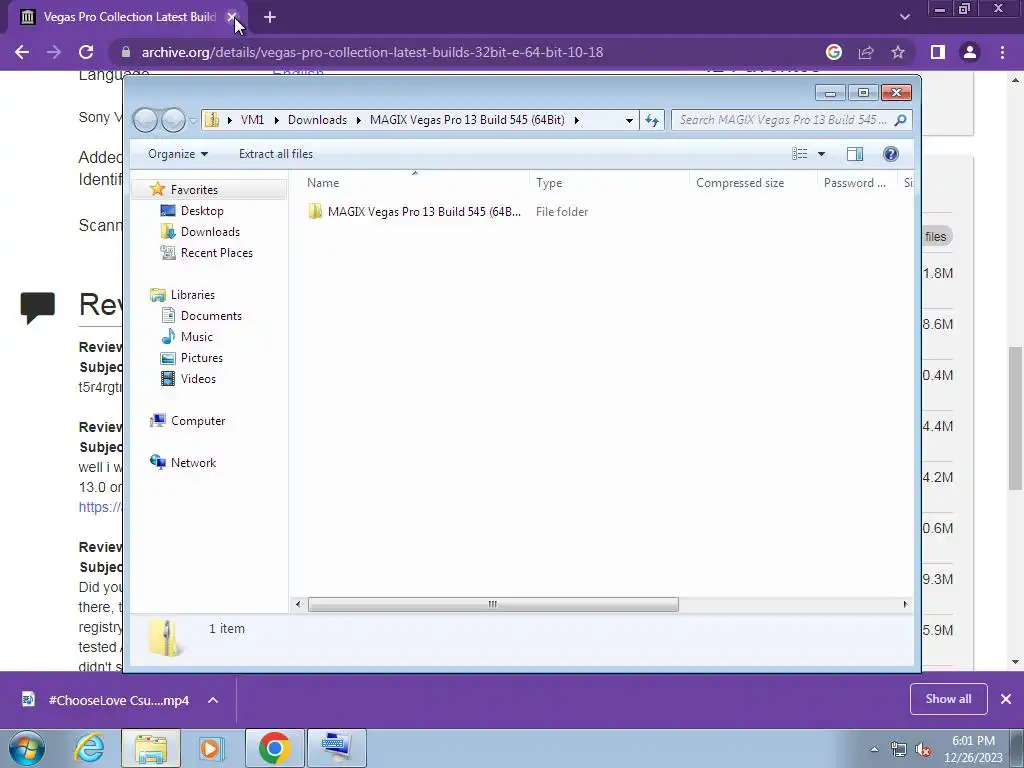Viewport: 1024px width, 768px height.
Task: Share this page from Chrome toolbar
Action: tap(866, 52)
